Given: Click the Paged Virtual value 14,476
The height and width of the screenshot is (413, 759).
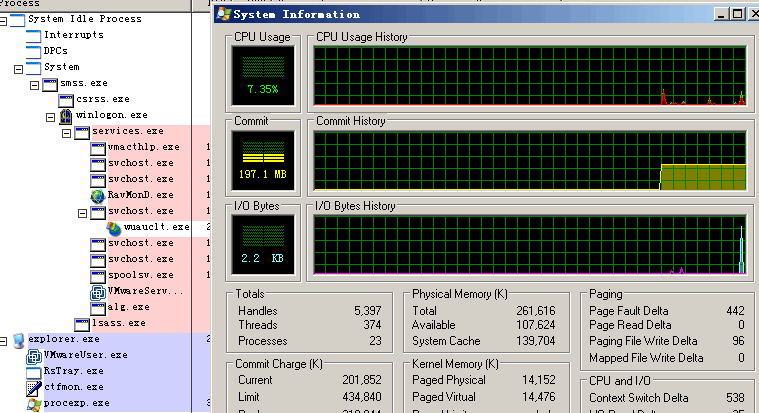Looking at the screenshot, I should pyautogui.click(x=538, y=397).
